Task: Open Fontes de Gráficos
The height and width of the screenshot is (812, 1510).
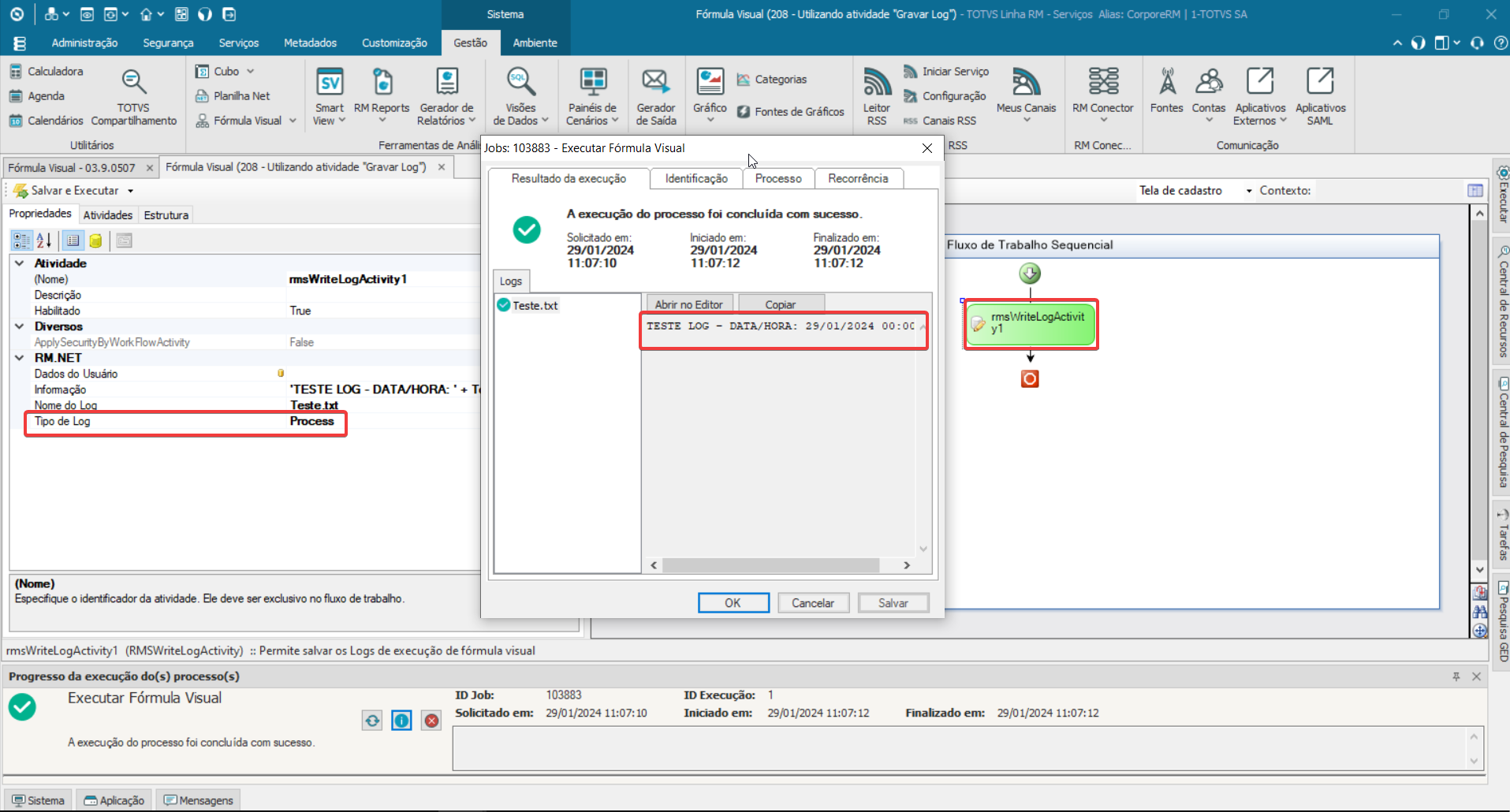Action: 791,112
